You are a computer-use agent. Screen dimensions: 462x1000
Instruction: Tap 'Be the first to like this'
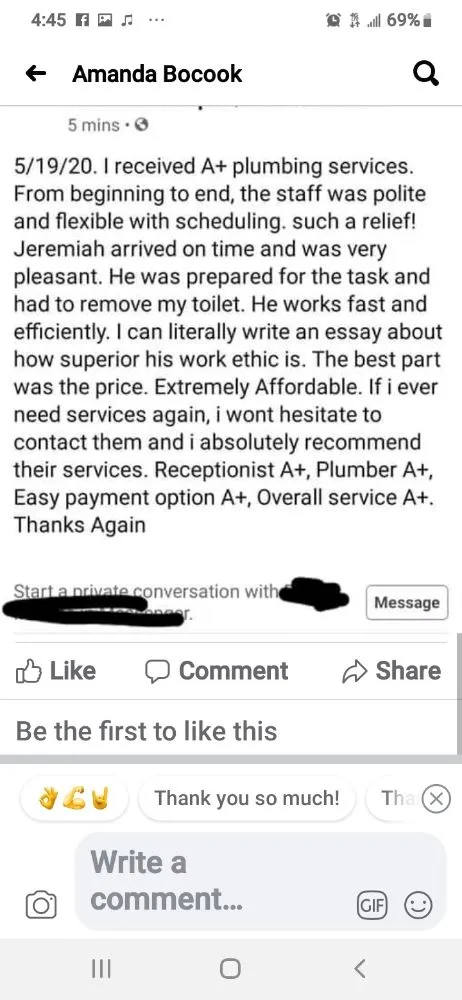tap(146, 730)
